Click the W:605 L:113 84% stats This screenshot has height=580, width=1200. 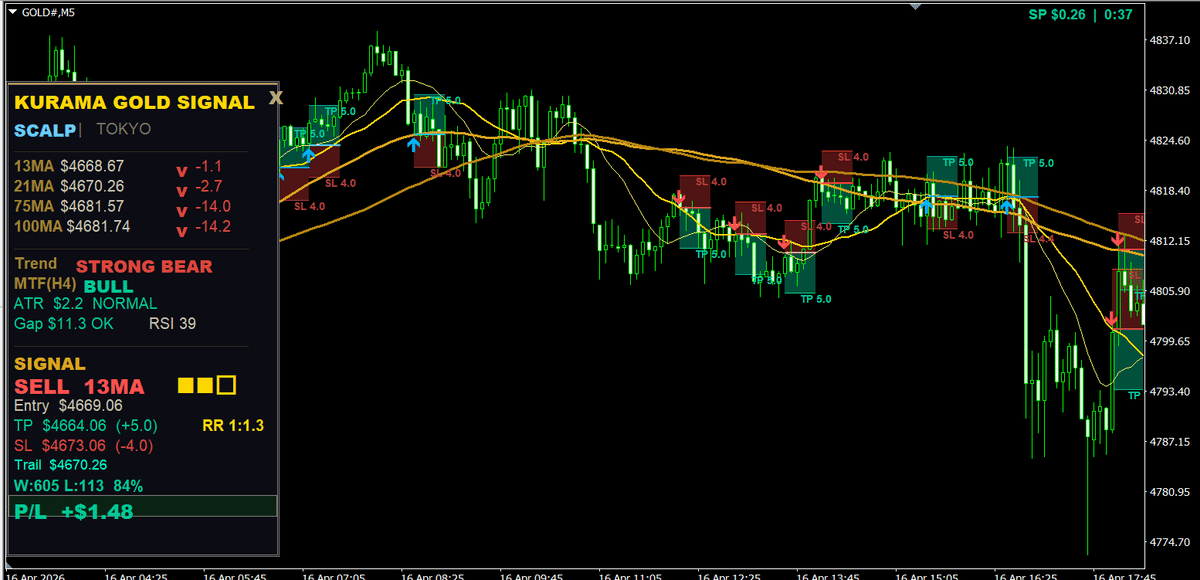click(x=78, y=486)
